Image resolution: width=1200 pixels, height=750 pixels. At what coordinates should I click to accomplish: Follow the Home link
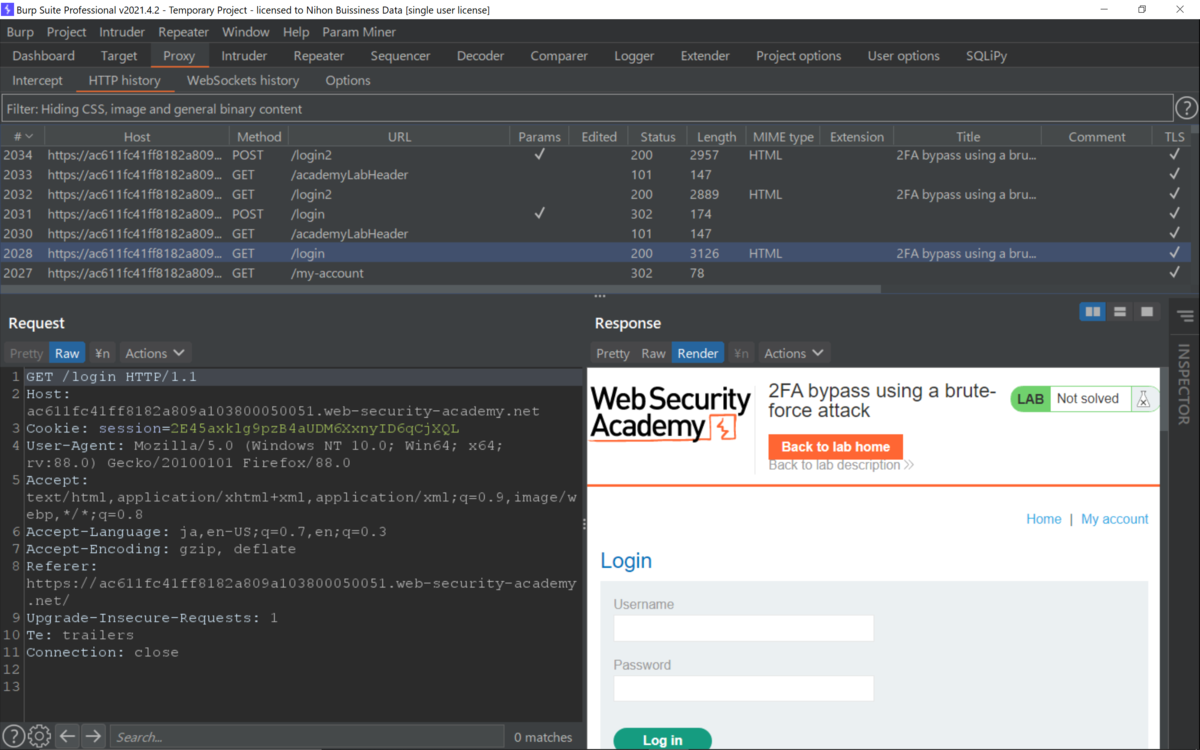point(1043,519)
